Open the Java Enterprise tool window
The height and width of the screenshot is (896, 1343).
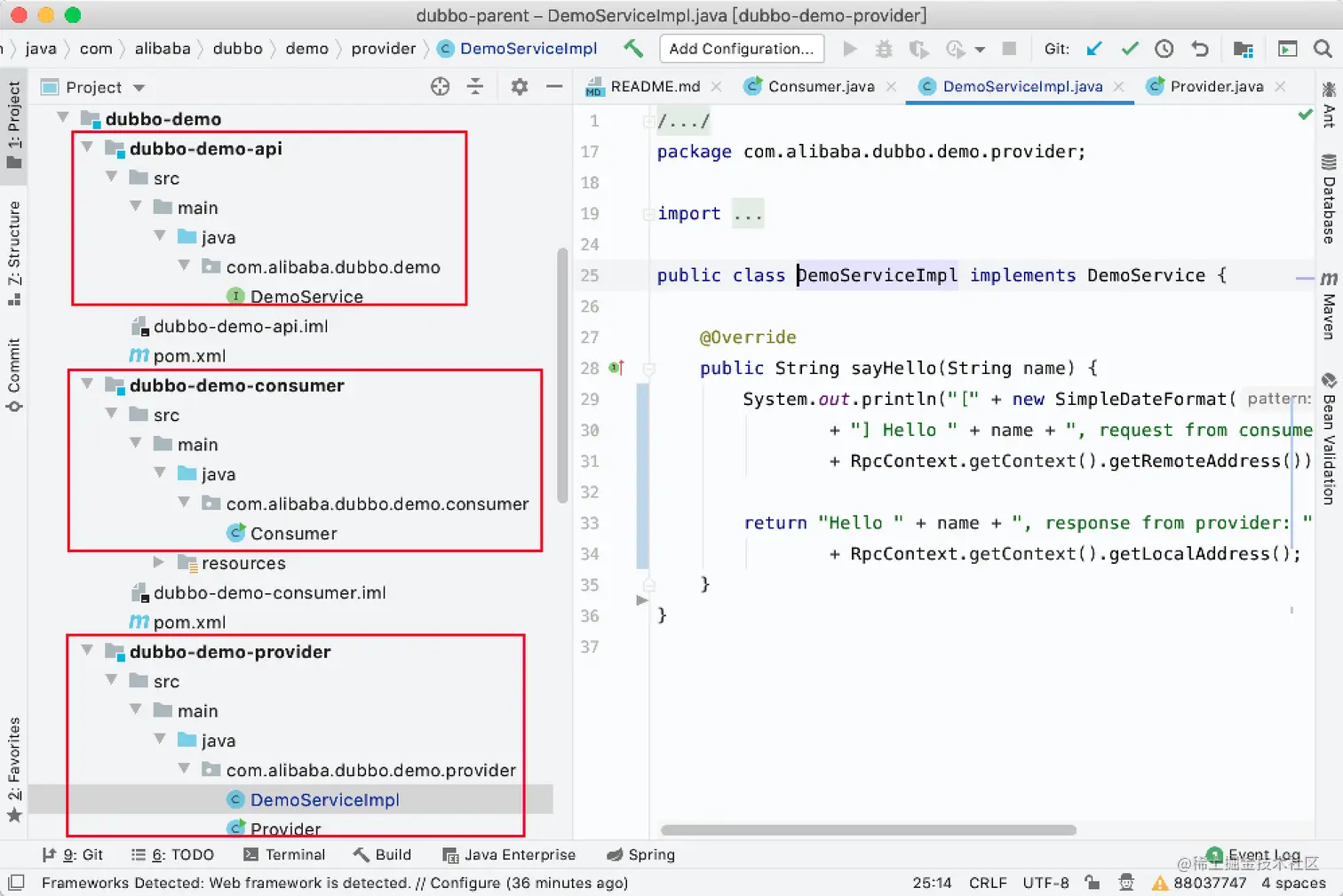[x=509, y=854]
